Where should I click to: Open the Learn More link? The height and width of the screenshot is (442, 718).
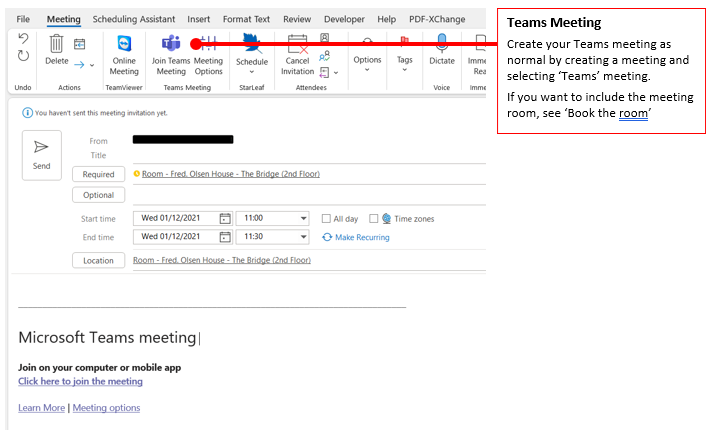coord(41,408)
